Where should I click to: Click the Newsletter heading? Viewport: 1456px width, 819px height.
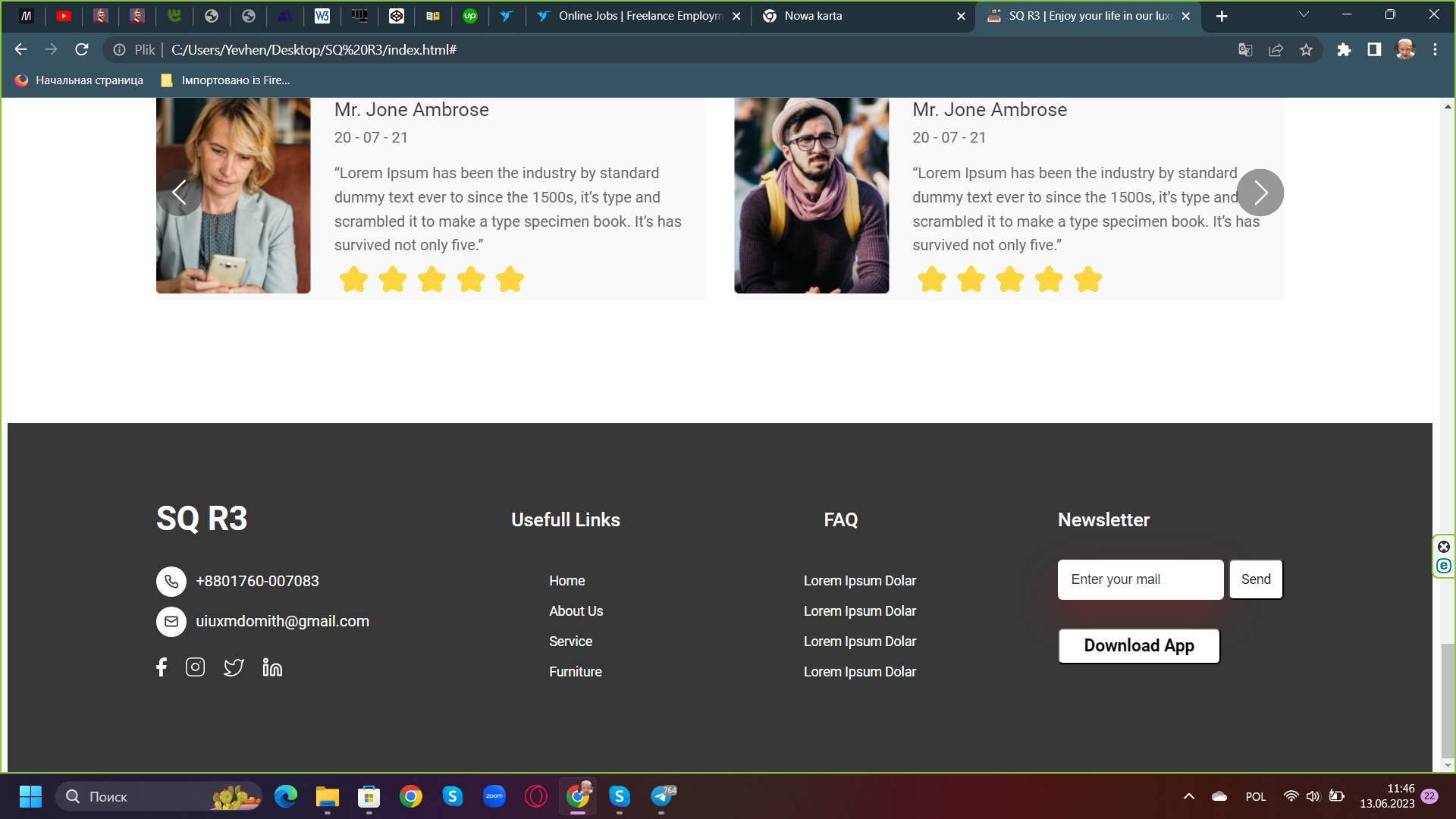(1103, 520)
